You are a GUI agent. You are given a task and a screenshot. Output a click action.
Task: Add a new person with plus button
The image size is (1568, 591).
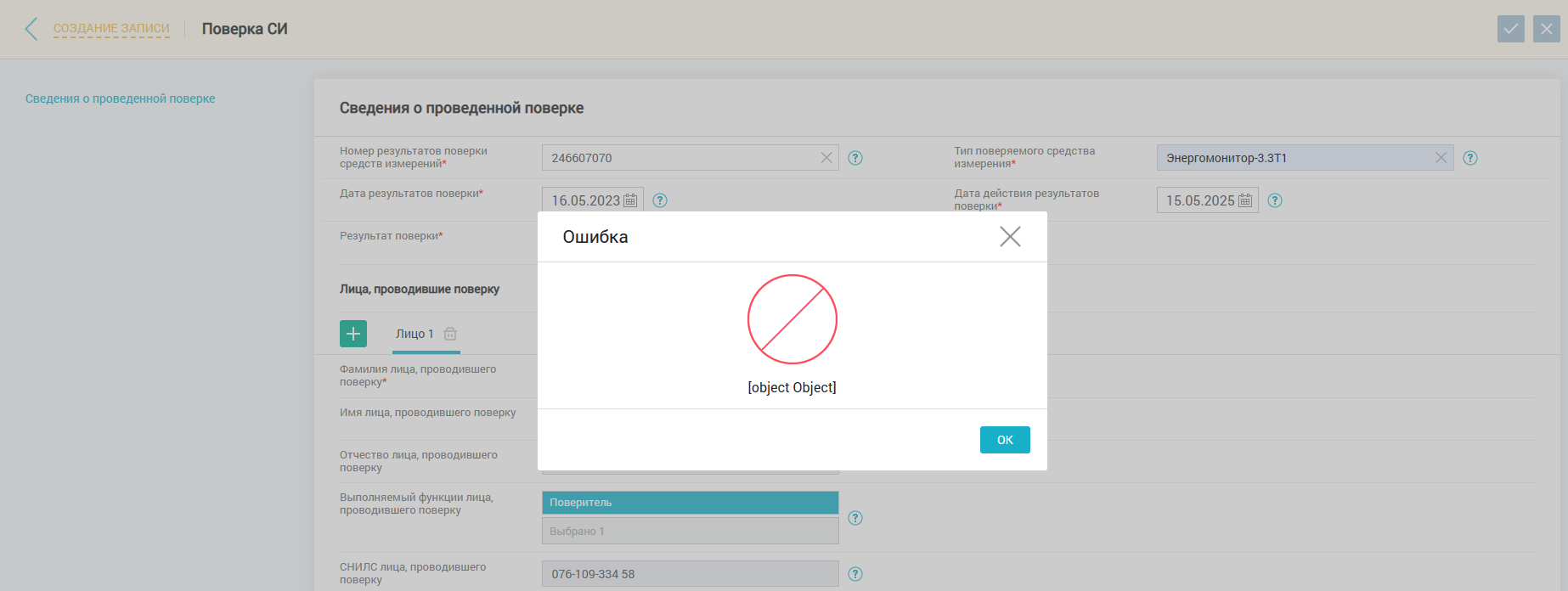tap(353, 334)
